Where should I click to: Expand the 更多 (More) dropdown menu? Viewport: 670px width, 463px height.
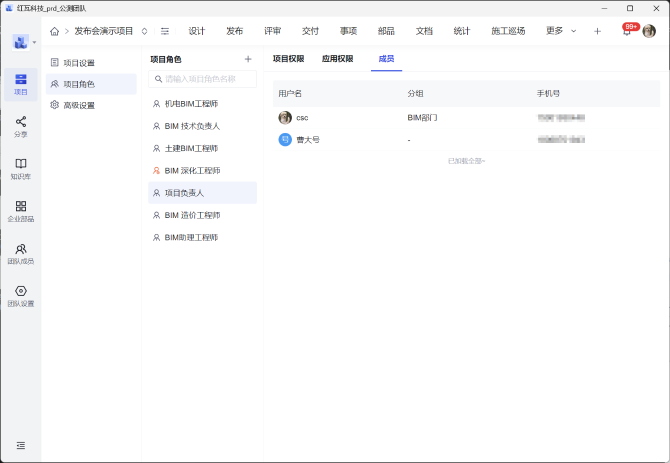click(x=560, y=31)
